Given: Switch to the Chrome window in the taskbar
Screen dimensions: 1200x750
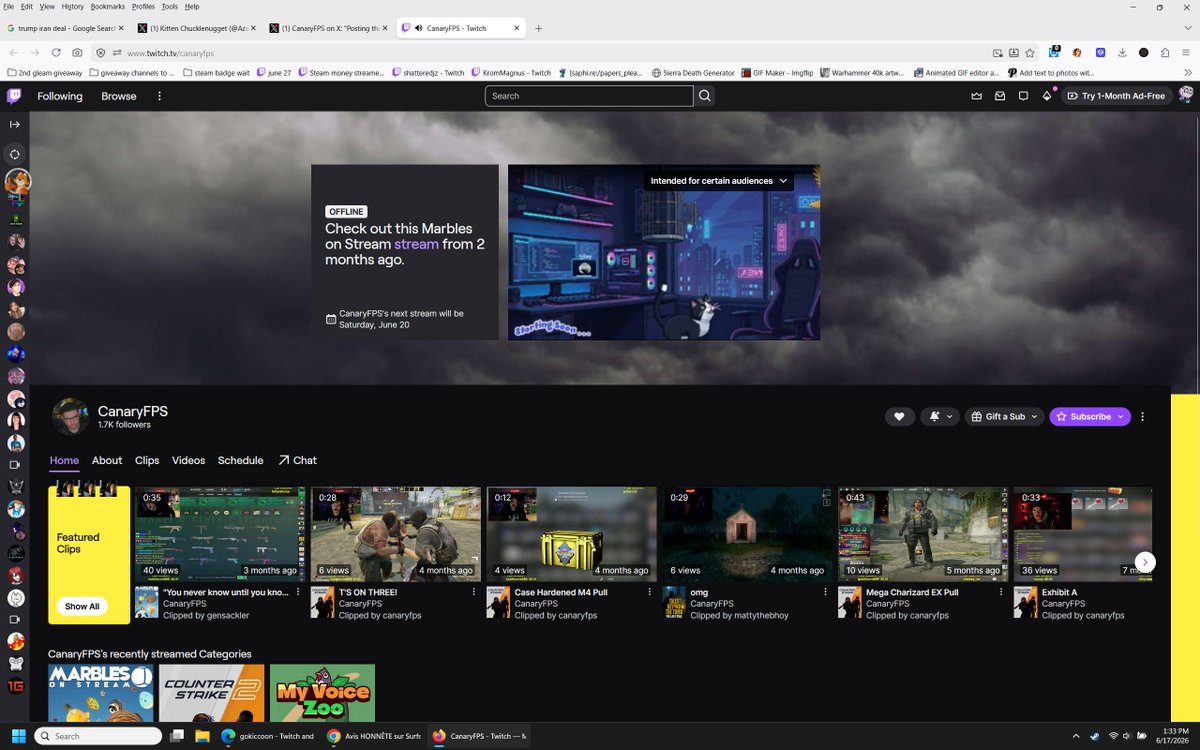Looking at the screenshot, I should coord(372,736).
